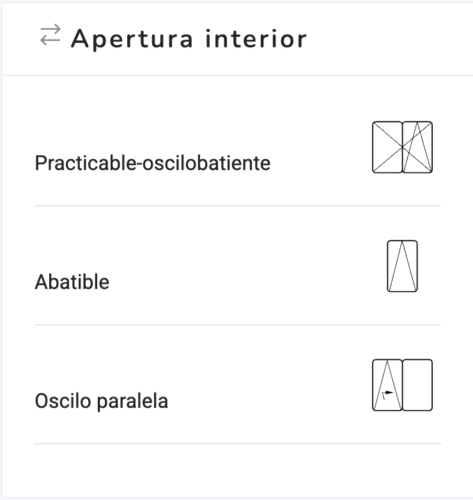Select the Practicable-oscilobatiente text label
473x500 pixels.
click(153, 163)
